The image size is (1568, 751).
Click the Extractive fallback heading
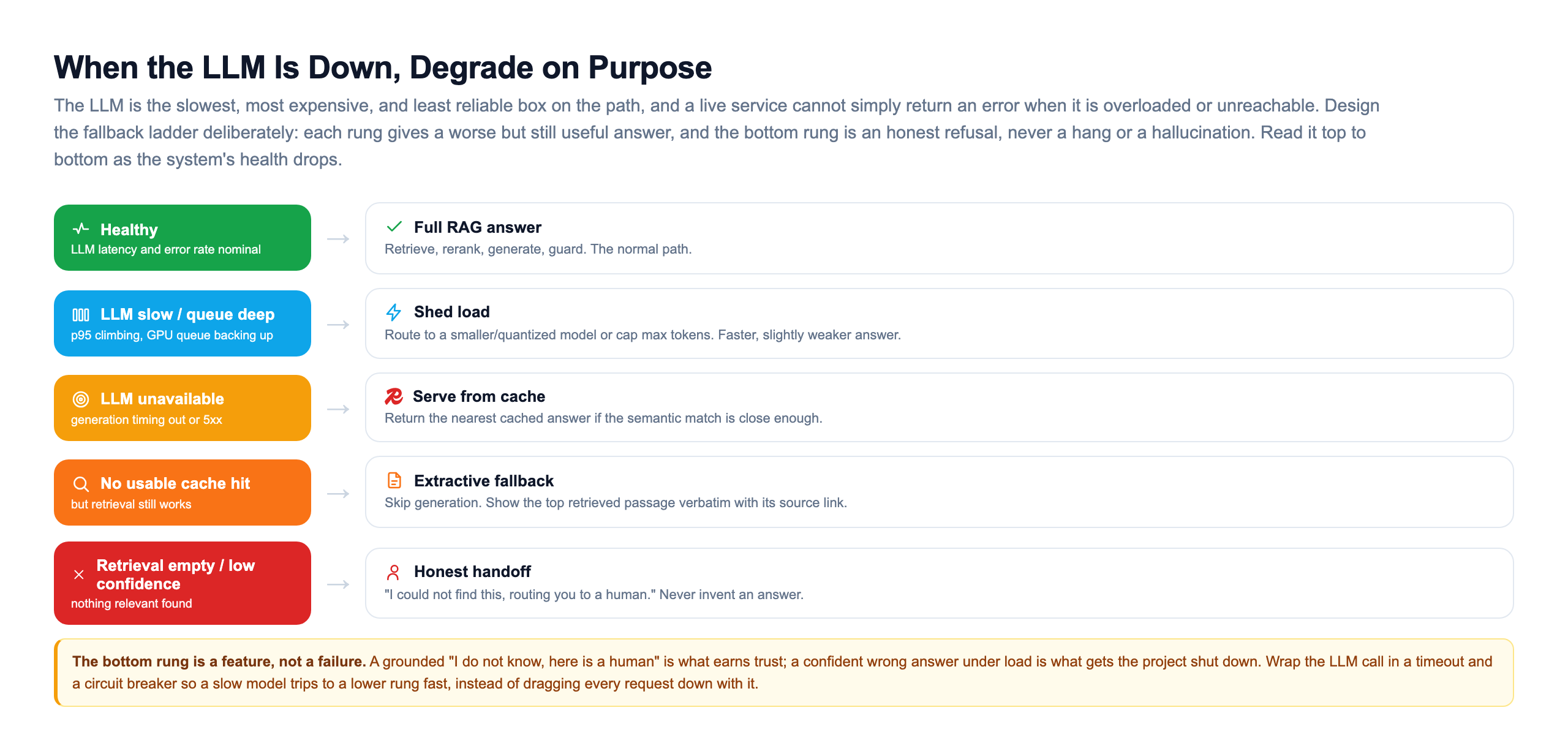pos(484,481)
